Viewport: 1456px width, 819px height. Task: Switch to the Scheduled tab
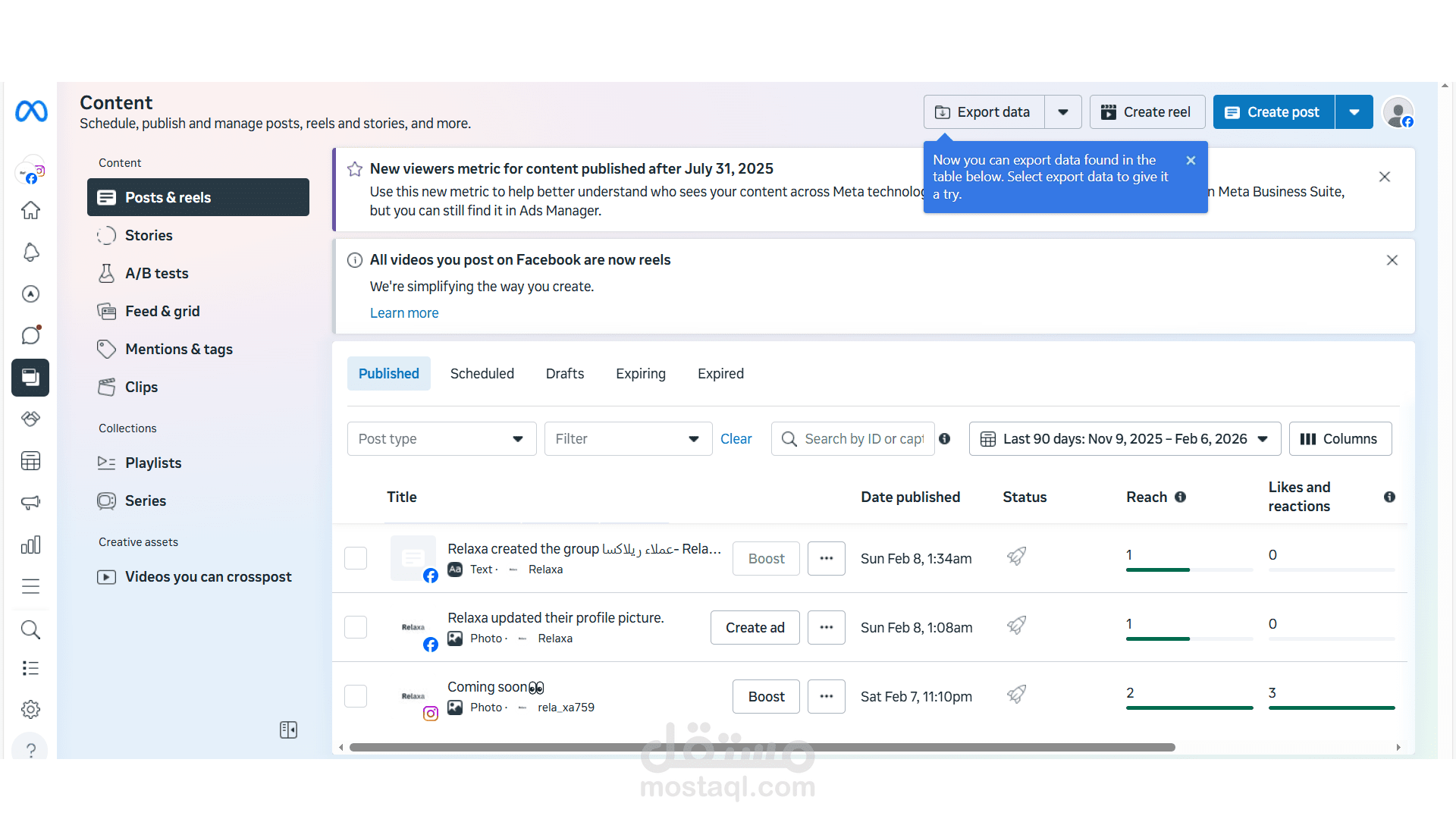(482, 373)
